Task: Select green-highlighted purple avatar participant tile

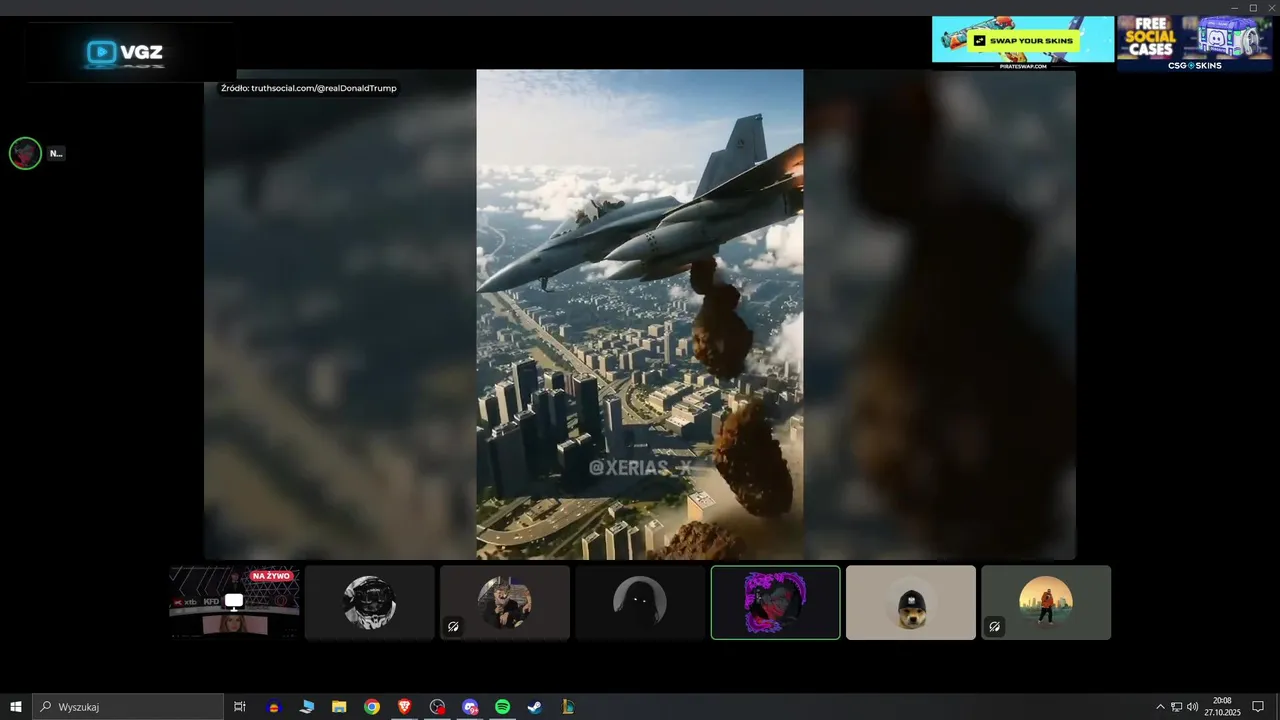Action: tap(776, 602)
